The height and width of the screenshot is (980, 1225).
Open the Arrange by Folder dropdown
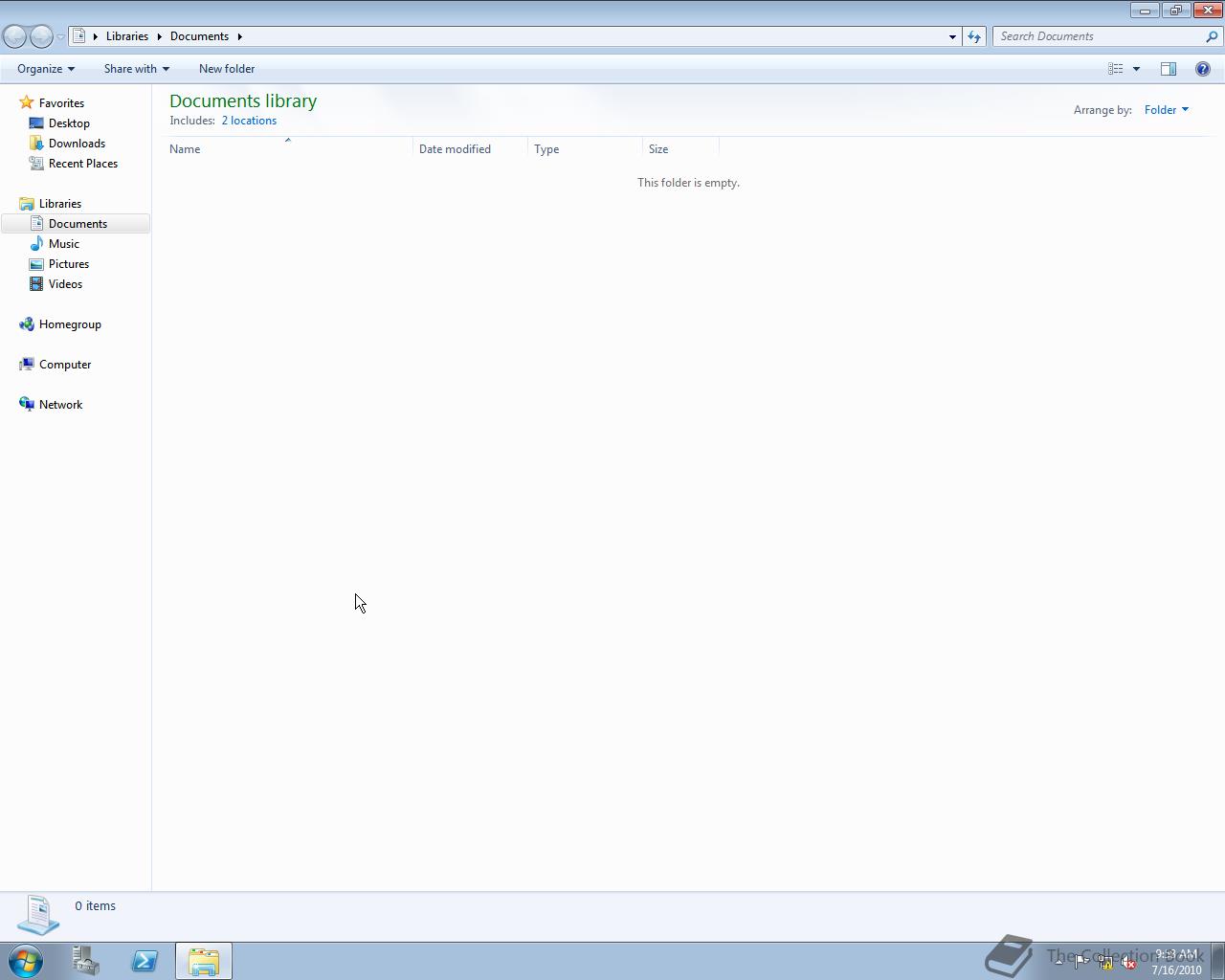coord(1167,110)
